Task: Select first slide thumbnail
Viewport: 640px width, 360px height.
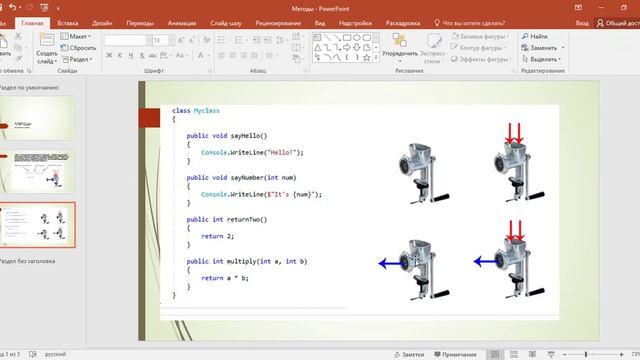Action: (x=38, y=118)
